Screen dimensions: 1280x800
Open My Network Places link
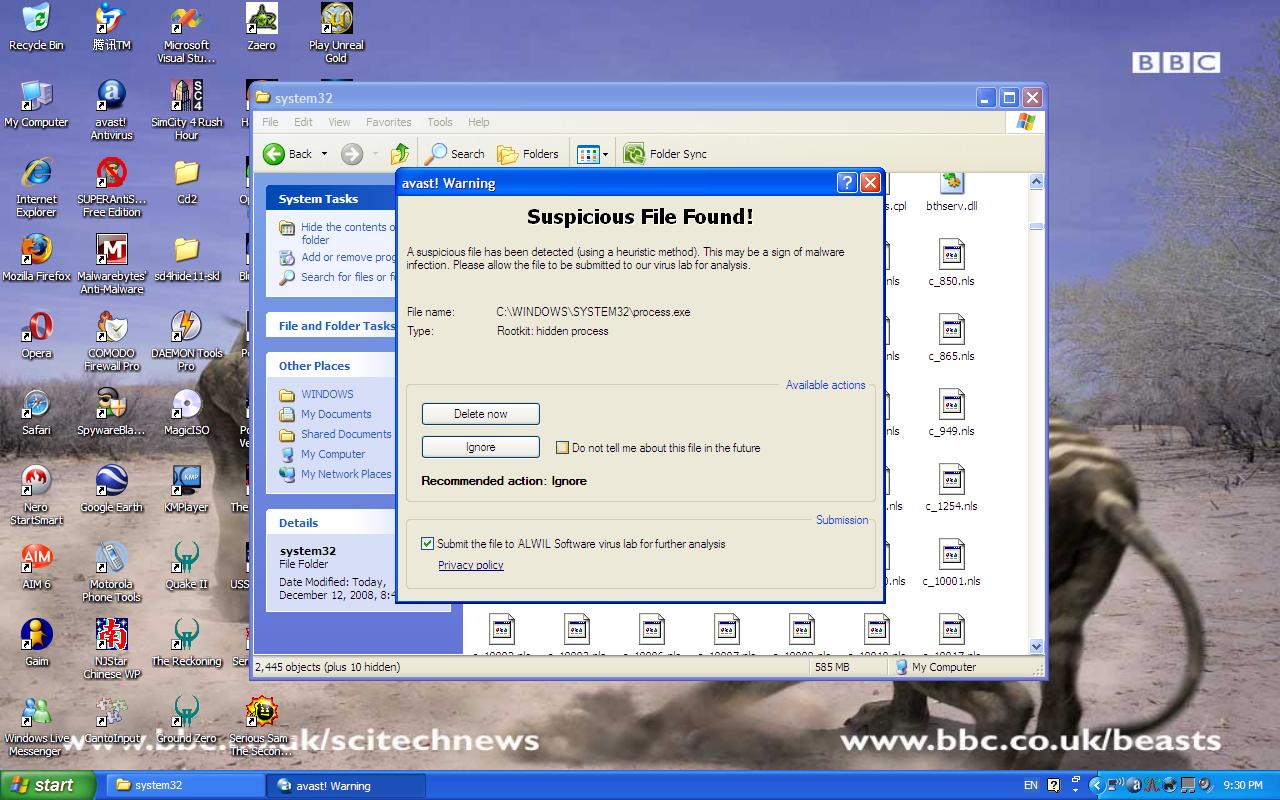point(346,474)
